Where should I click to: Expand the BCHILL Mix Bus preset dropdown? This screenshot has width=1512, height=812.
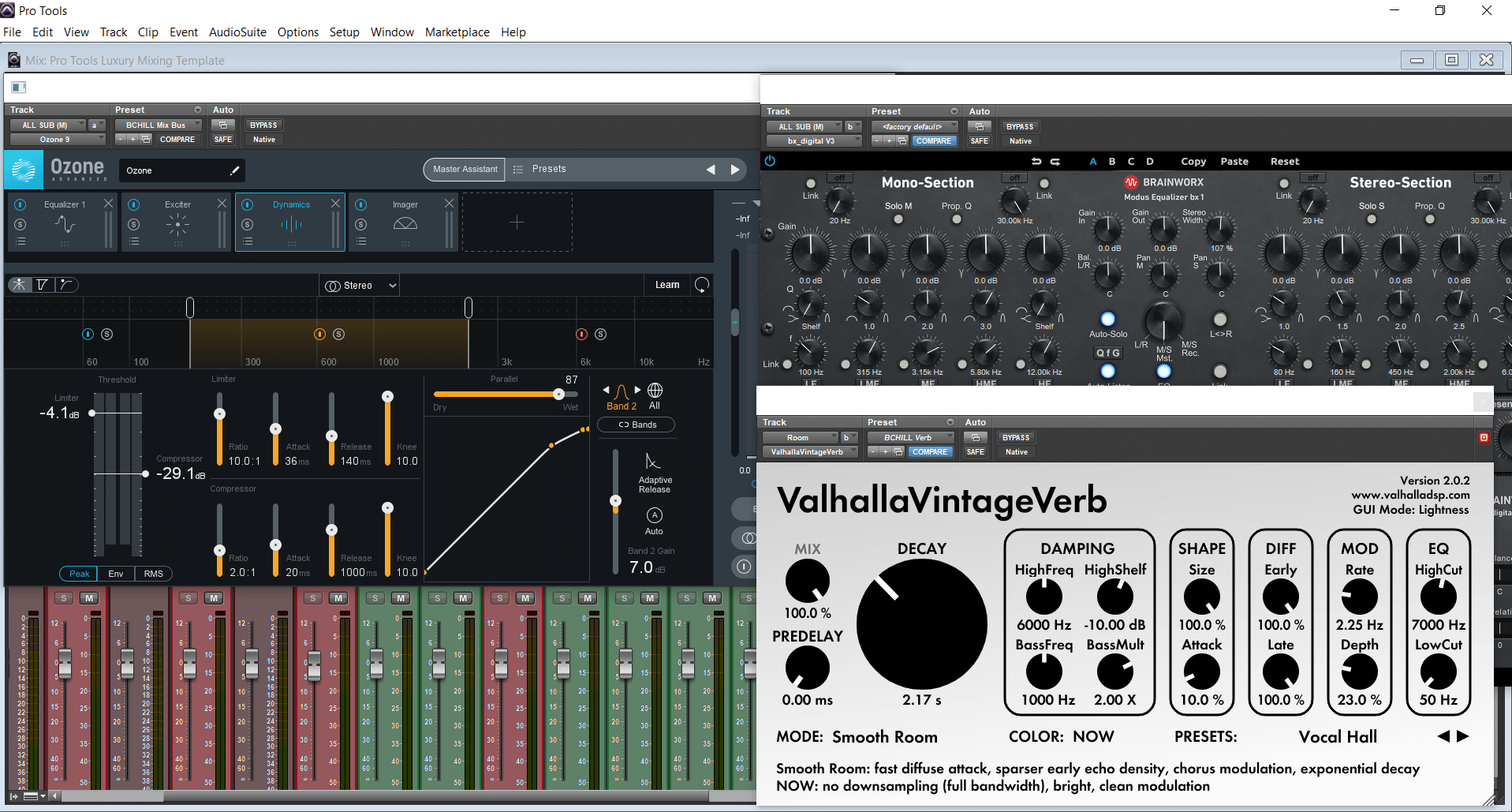pos(159,125)
